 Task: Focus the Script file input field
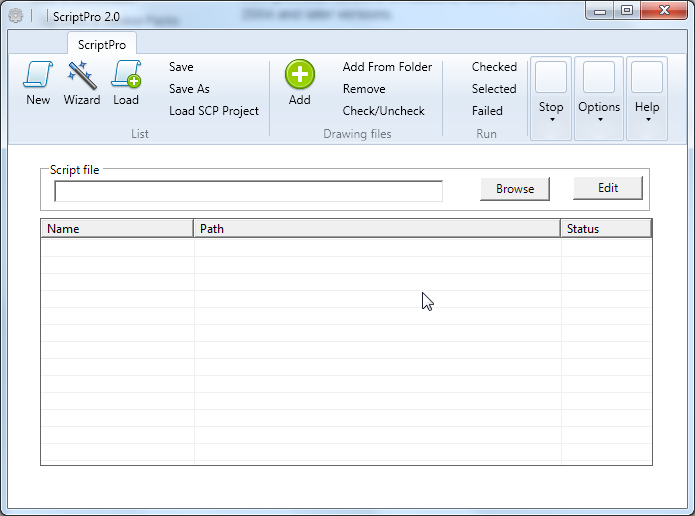[248, 191]
